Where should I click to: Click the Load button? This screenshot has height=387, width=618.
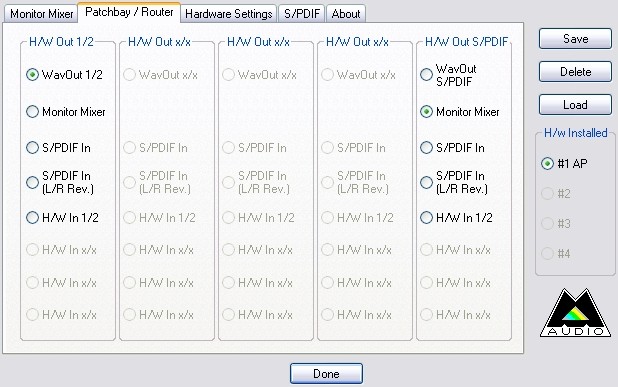point(575,105)
